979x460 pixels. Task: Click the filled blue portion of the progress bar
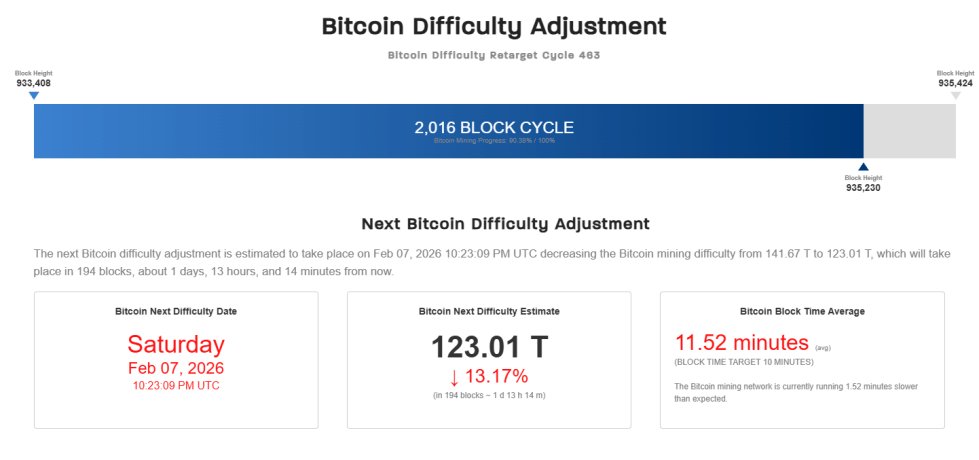[250, 131]
